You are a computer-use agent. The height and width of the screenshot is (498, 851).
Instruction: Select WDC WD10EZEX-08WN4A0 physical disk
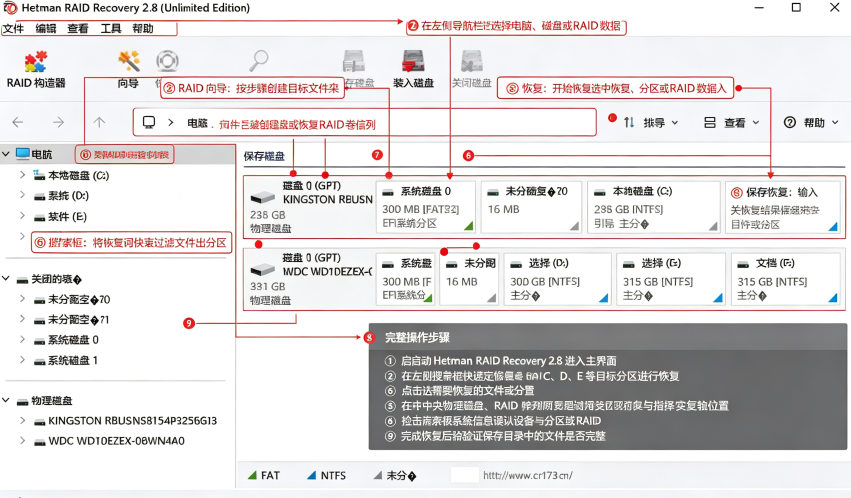click(x=116, y=441)
